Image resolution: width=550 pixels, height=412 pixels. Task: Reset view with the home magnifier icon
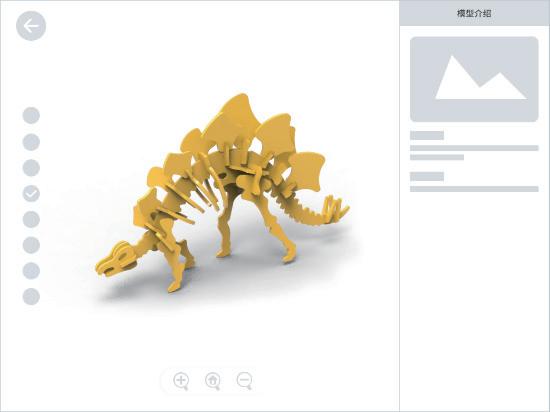point(213,380)
